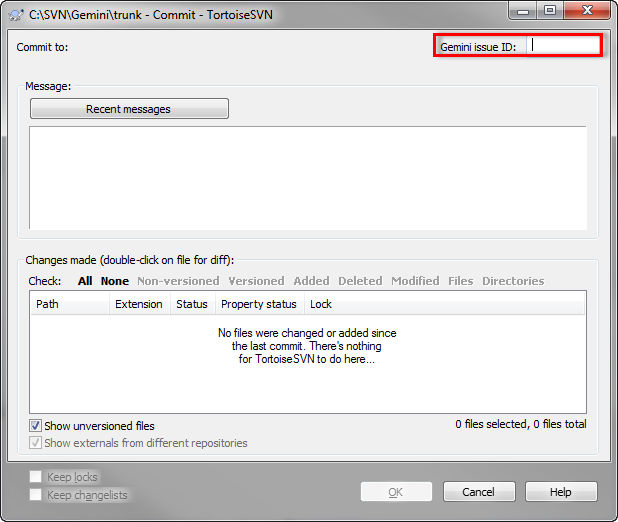Click the Files check filter
The height and width of the screenshot is (522, 618).
click(460, 281)
